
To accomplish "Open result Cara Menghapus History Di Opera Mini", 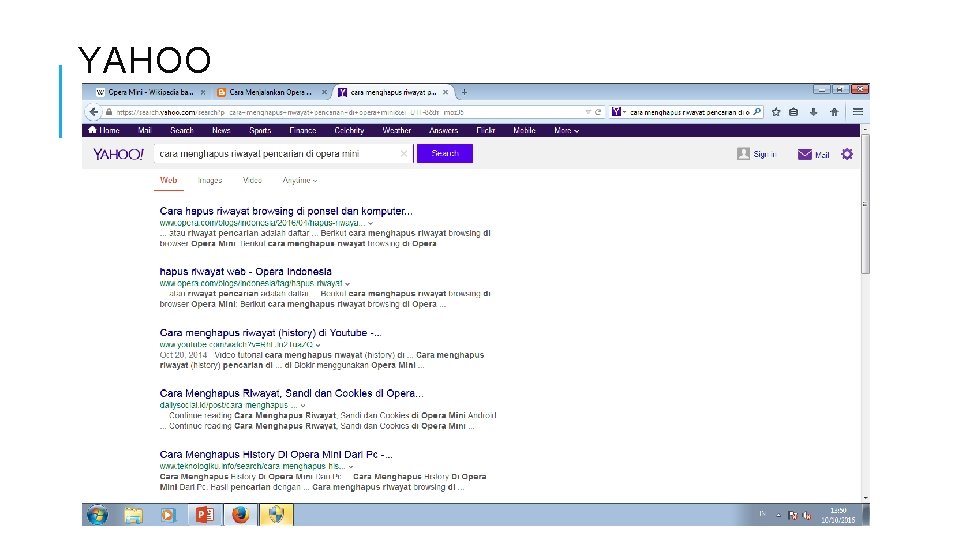I will (276, 455).
